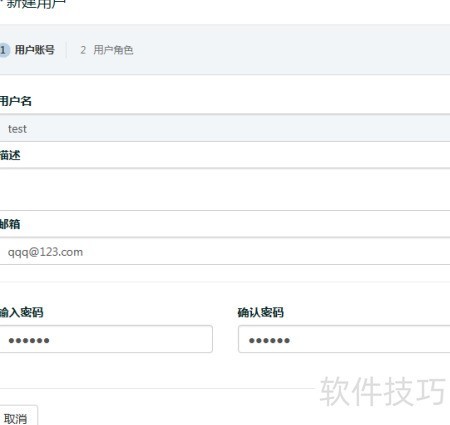The image size is (450, 425).
Task: Click the vertical divider between wizard steps
Action: click(x=67, y=50)
